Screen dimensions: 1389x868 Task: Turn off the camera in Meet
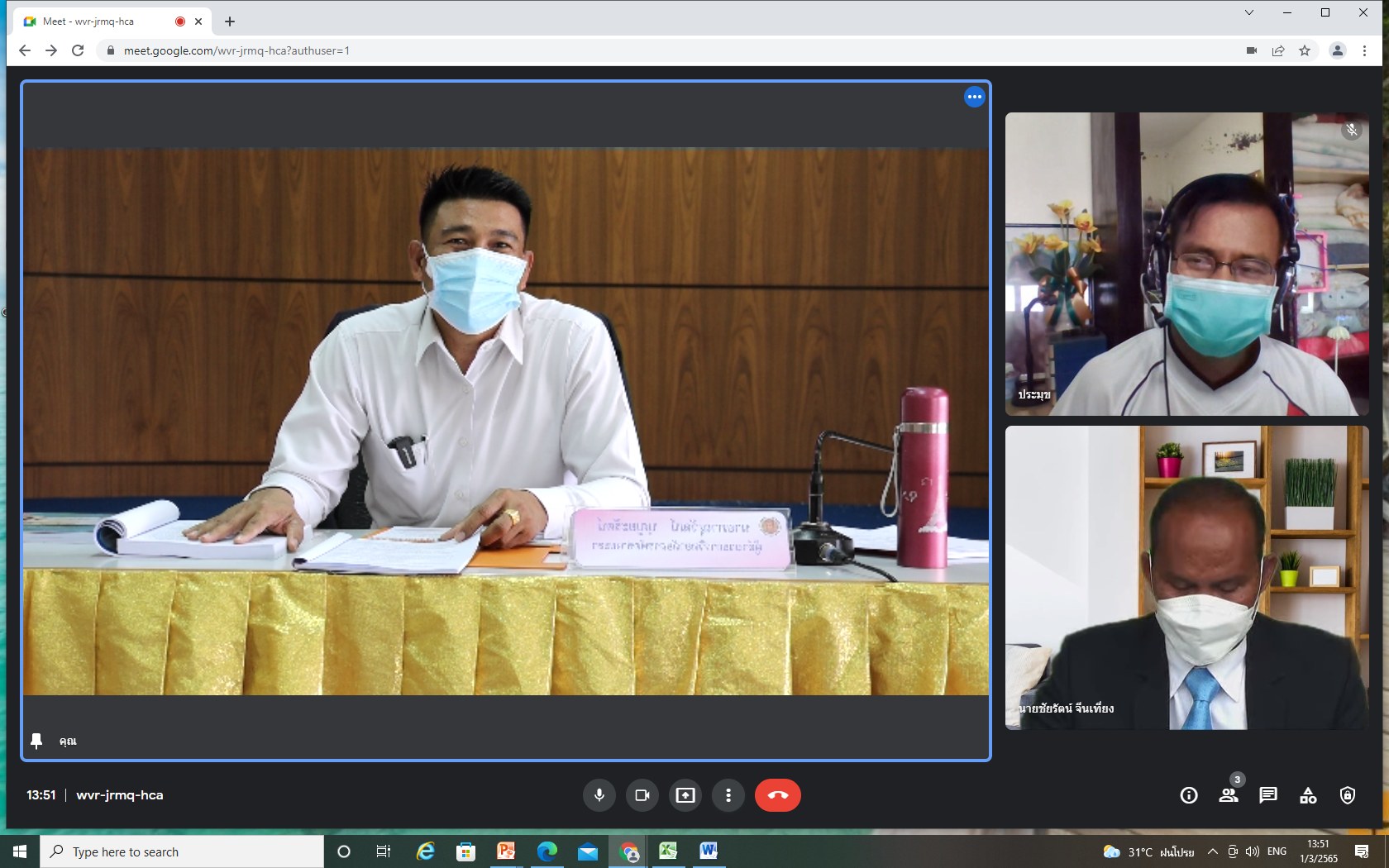(x=642, y=795)
